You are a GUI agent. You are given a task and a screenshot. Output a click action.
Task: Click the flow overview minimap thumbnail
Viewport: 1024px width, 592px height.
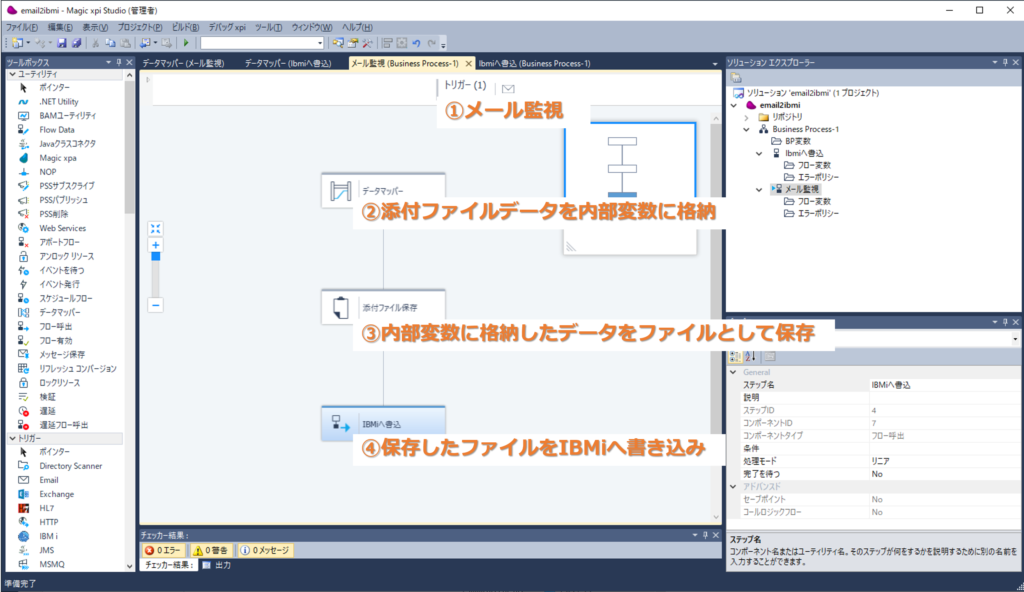(x=630, y=188)
